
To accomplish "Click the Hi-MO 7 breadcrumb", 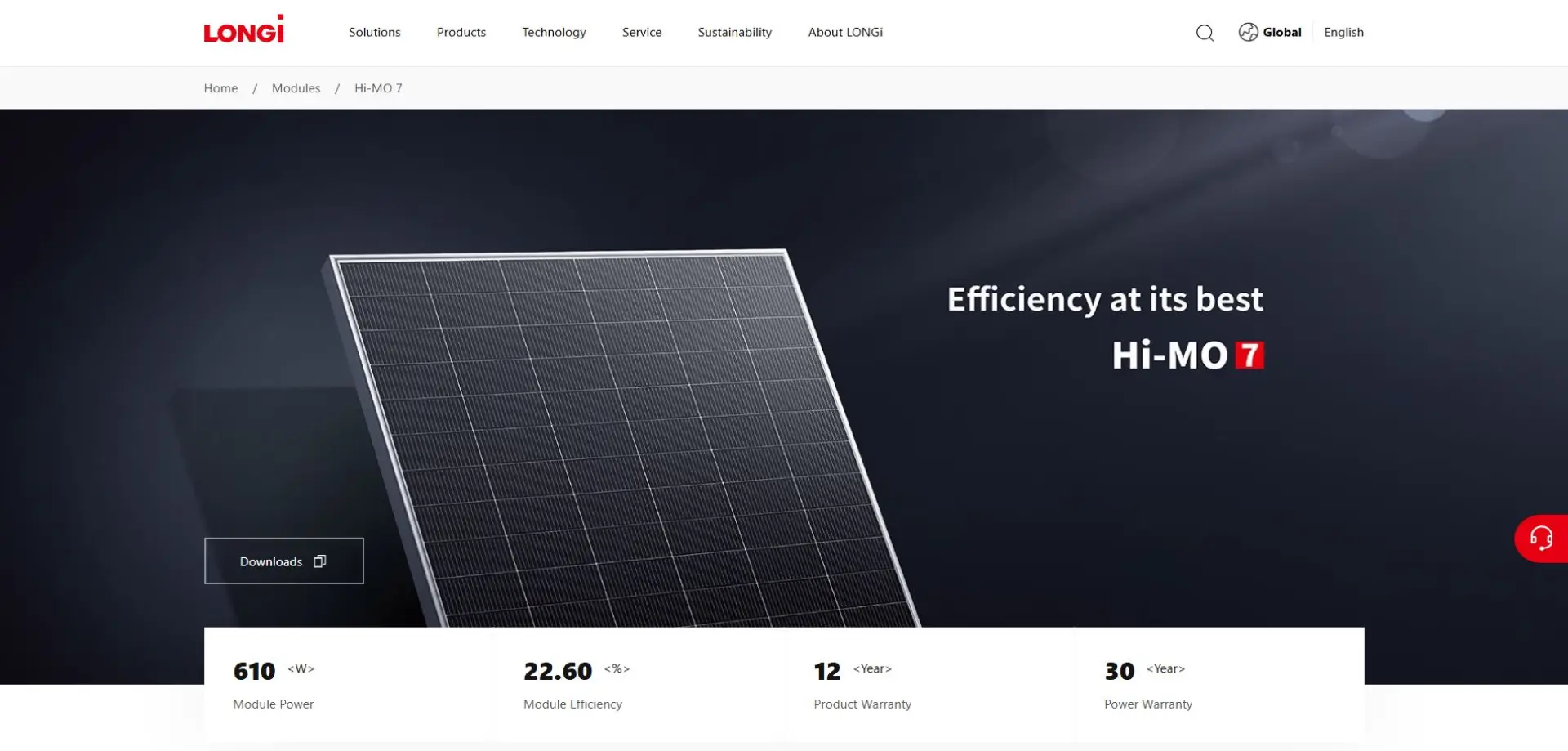I will point(378,88).
